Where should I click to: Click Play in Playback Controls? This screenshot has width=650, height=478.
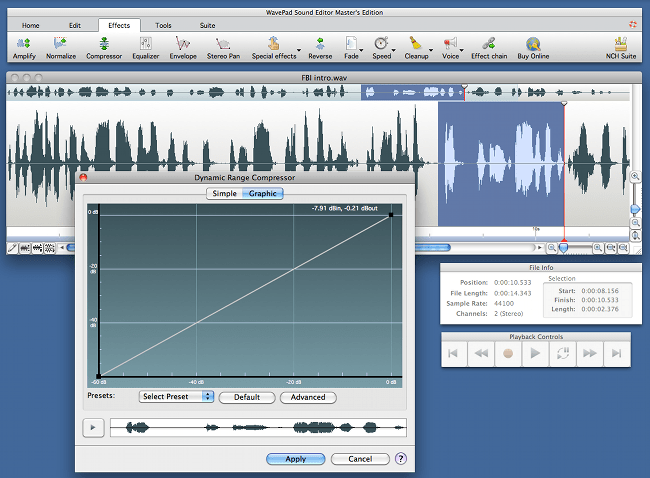pyautogui.click(x=535, y=353)
